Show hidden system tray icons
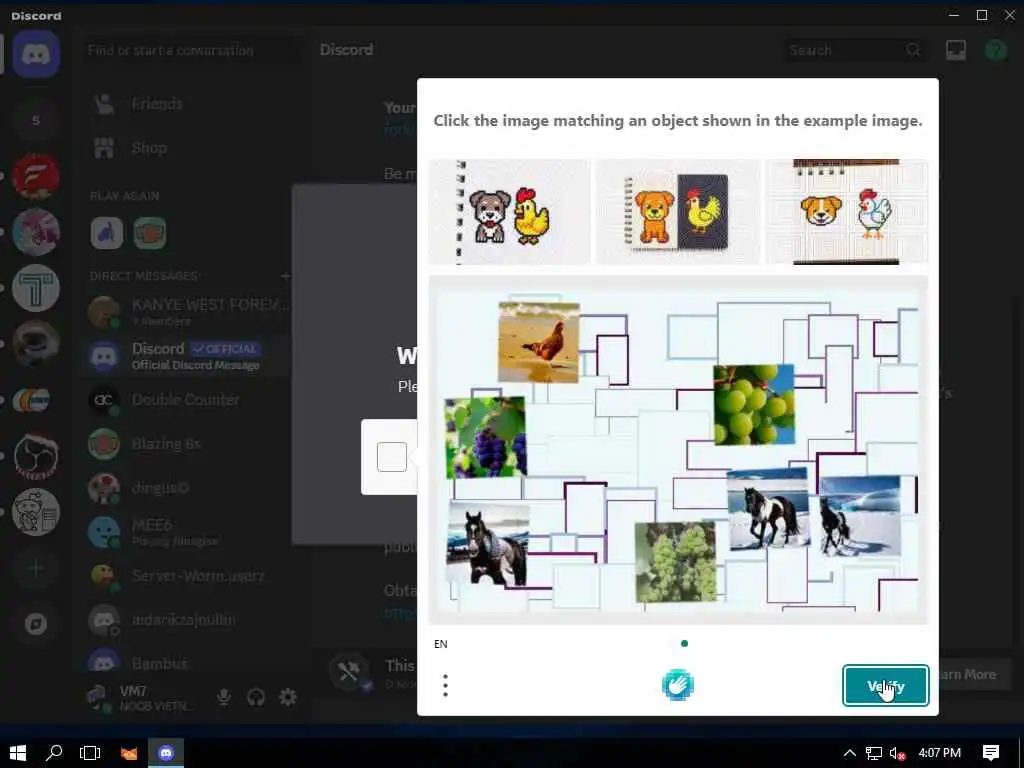1024x768 pixels. click(x=850, y=753)
